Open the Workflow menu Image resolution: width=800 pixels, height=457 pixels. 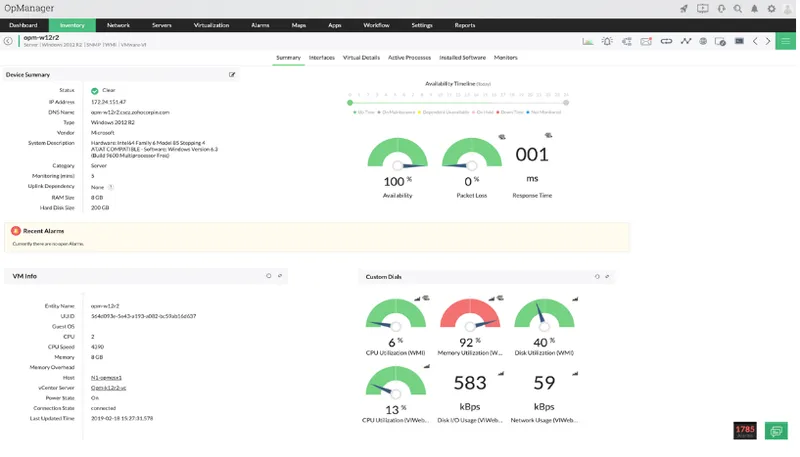coord(377,25)
